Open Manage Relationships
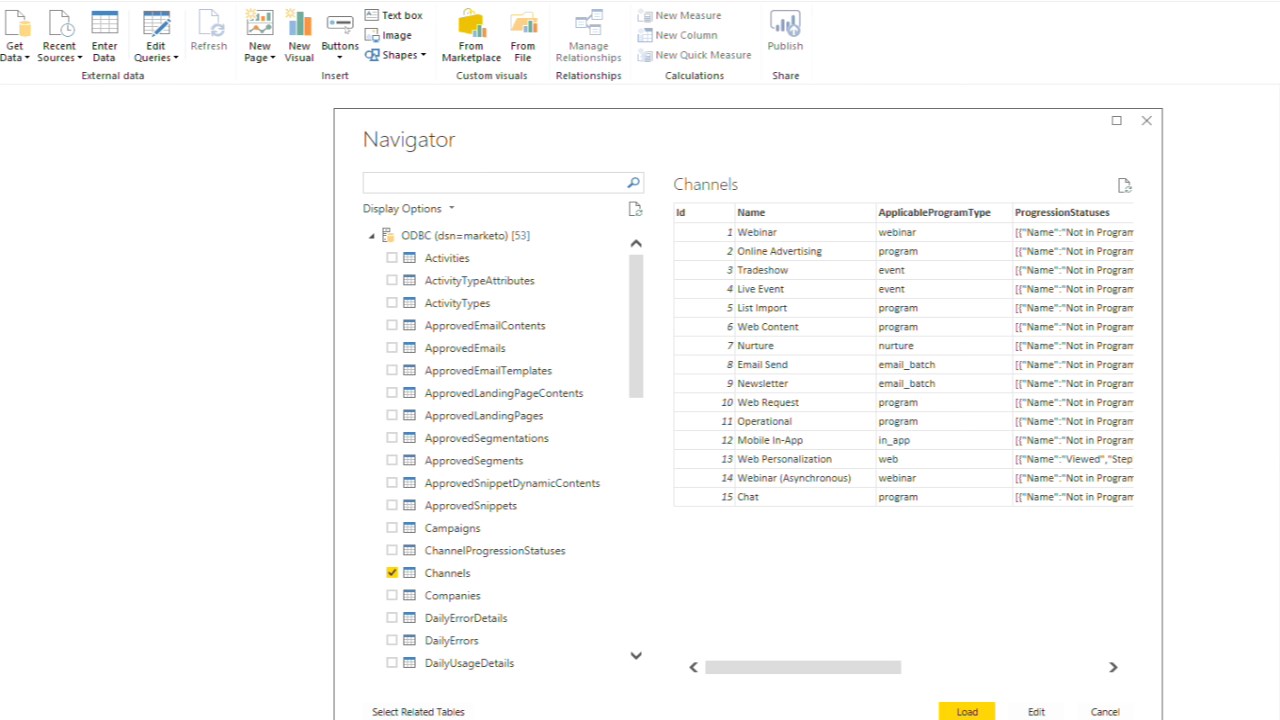 point(588,37)
